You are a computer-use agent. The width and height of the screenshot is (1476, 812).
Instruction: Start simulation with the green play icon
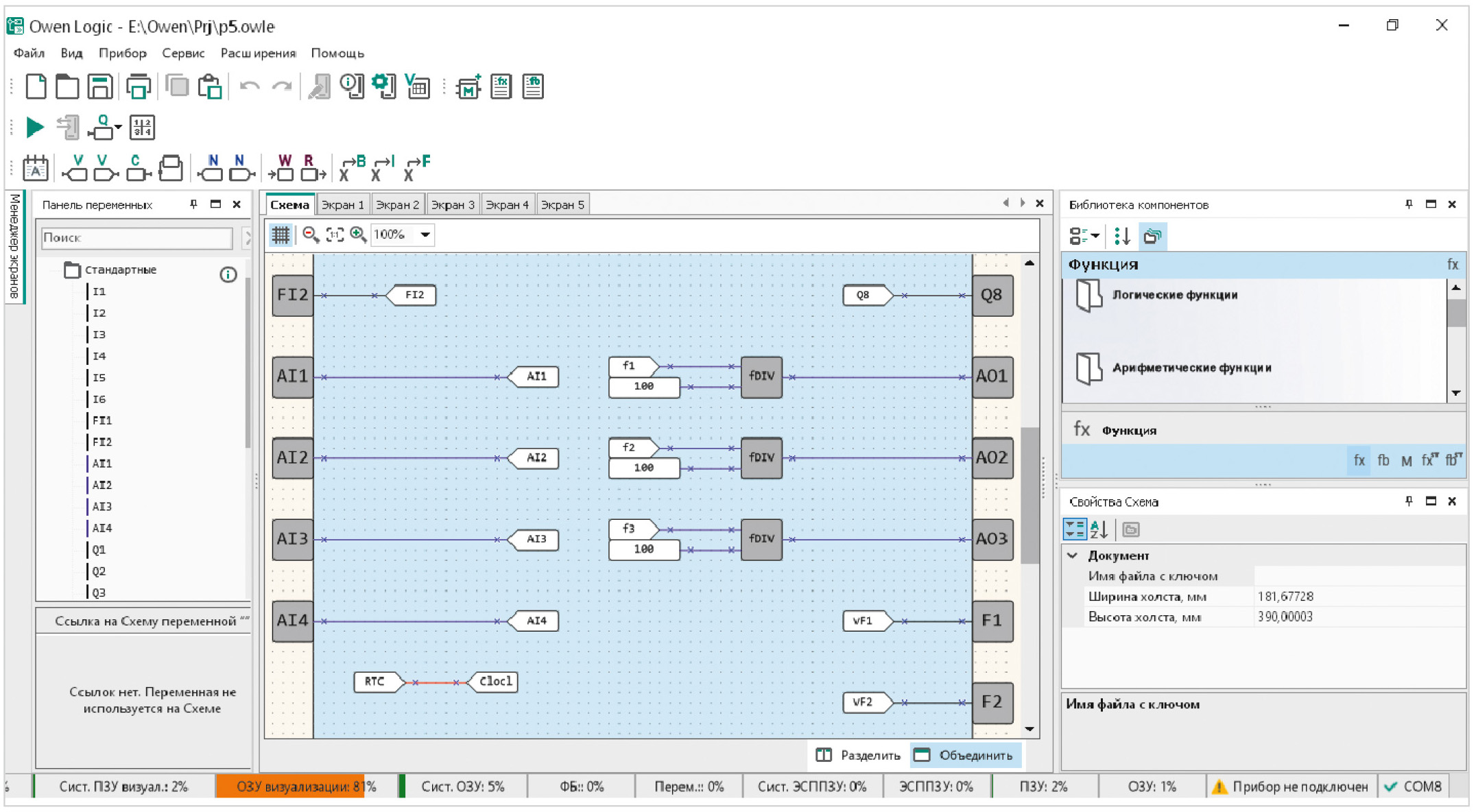[x=34, y=127]
